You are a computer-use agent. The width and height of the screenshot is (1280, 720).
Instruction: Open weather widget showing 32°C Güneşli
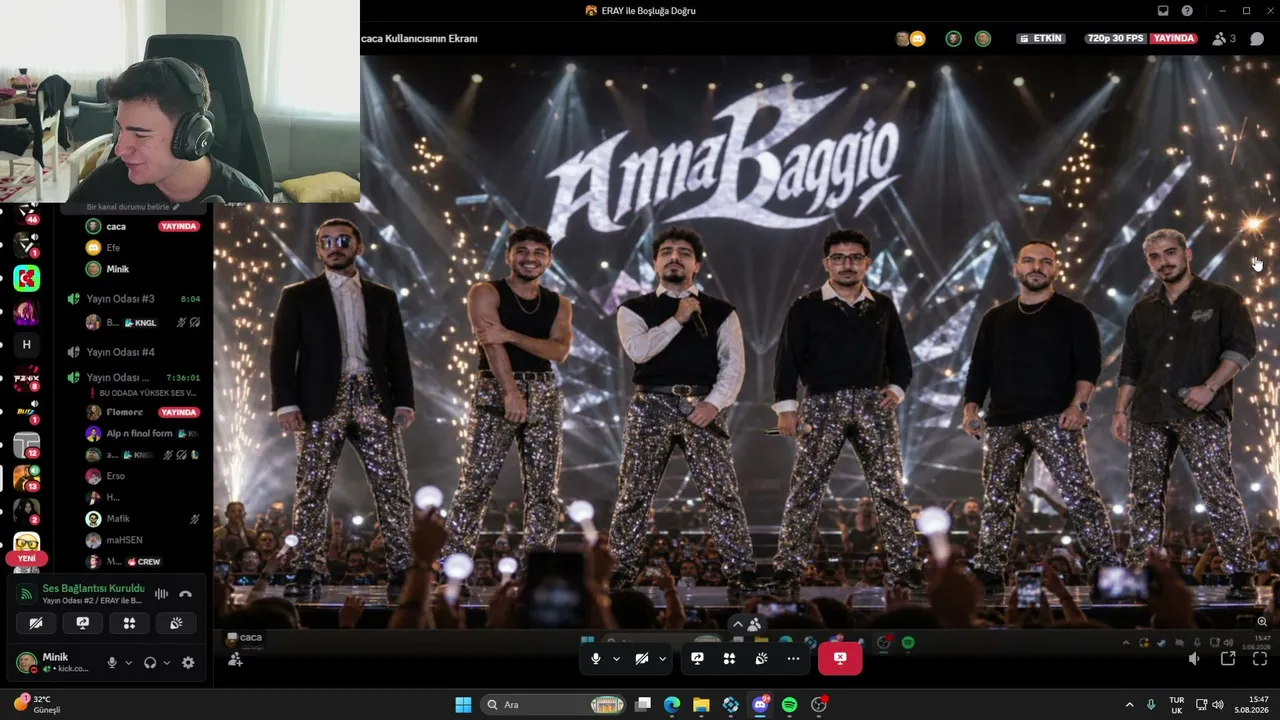tap(37, 704)
